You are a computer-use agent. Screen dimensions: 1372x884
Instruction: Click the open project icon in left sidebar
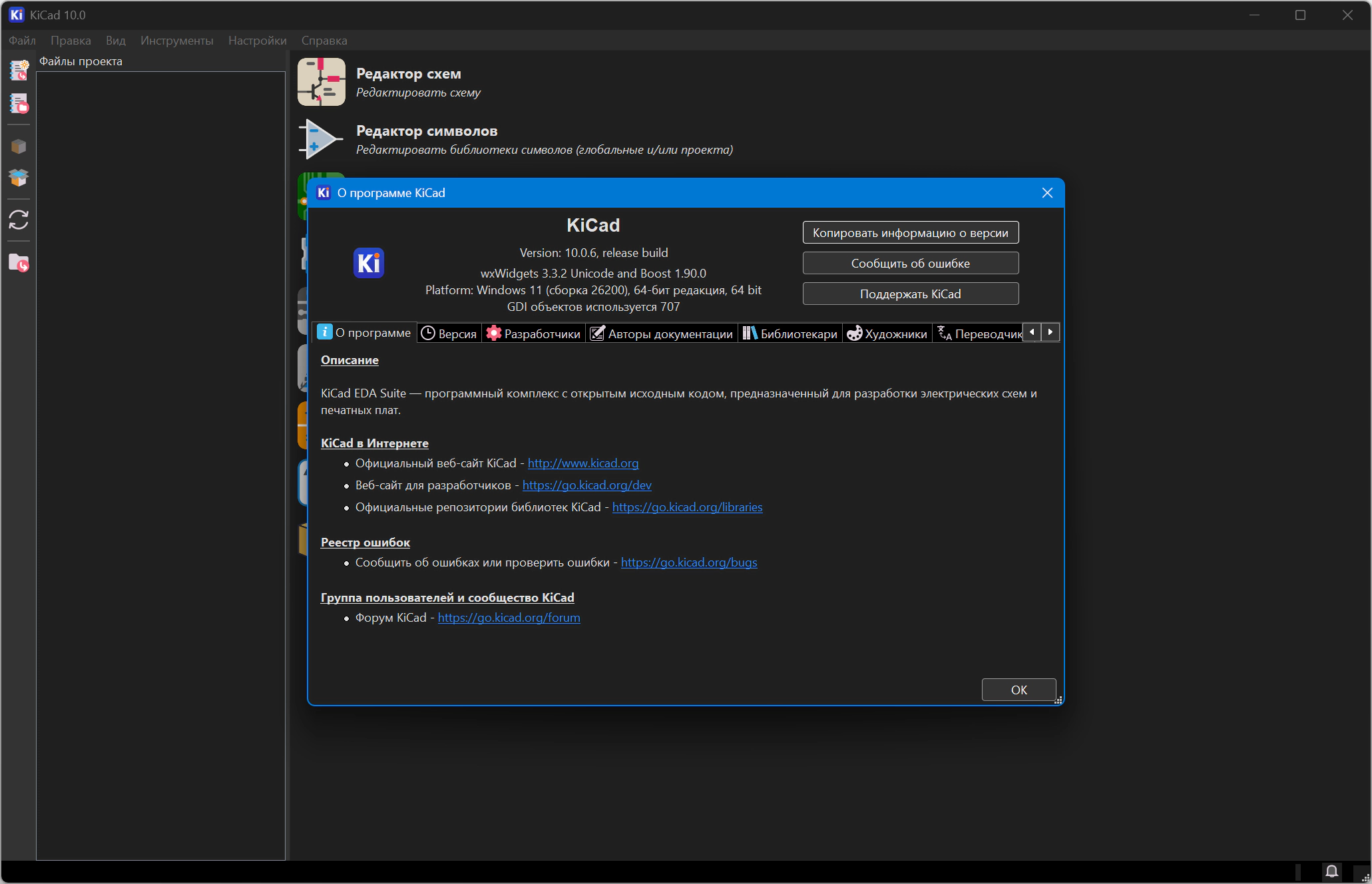tap(19, 103)
